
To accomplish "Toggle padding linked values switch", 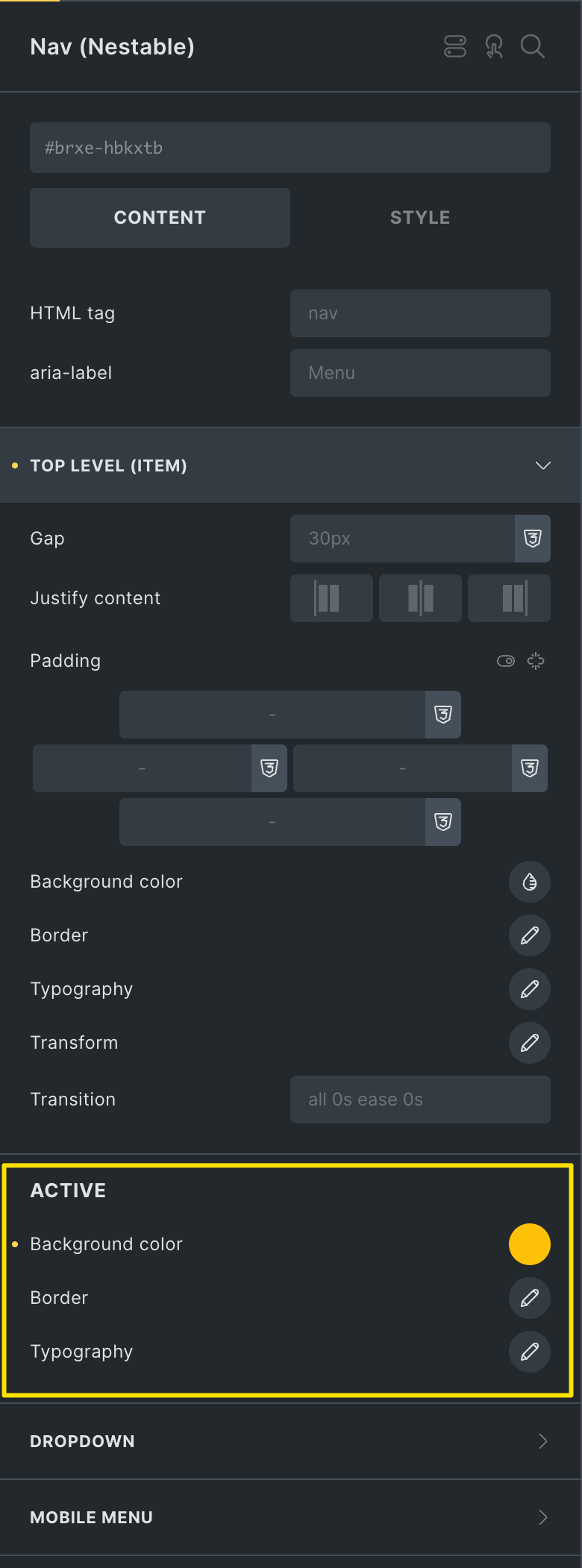I will [x=506, y=661].
